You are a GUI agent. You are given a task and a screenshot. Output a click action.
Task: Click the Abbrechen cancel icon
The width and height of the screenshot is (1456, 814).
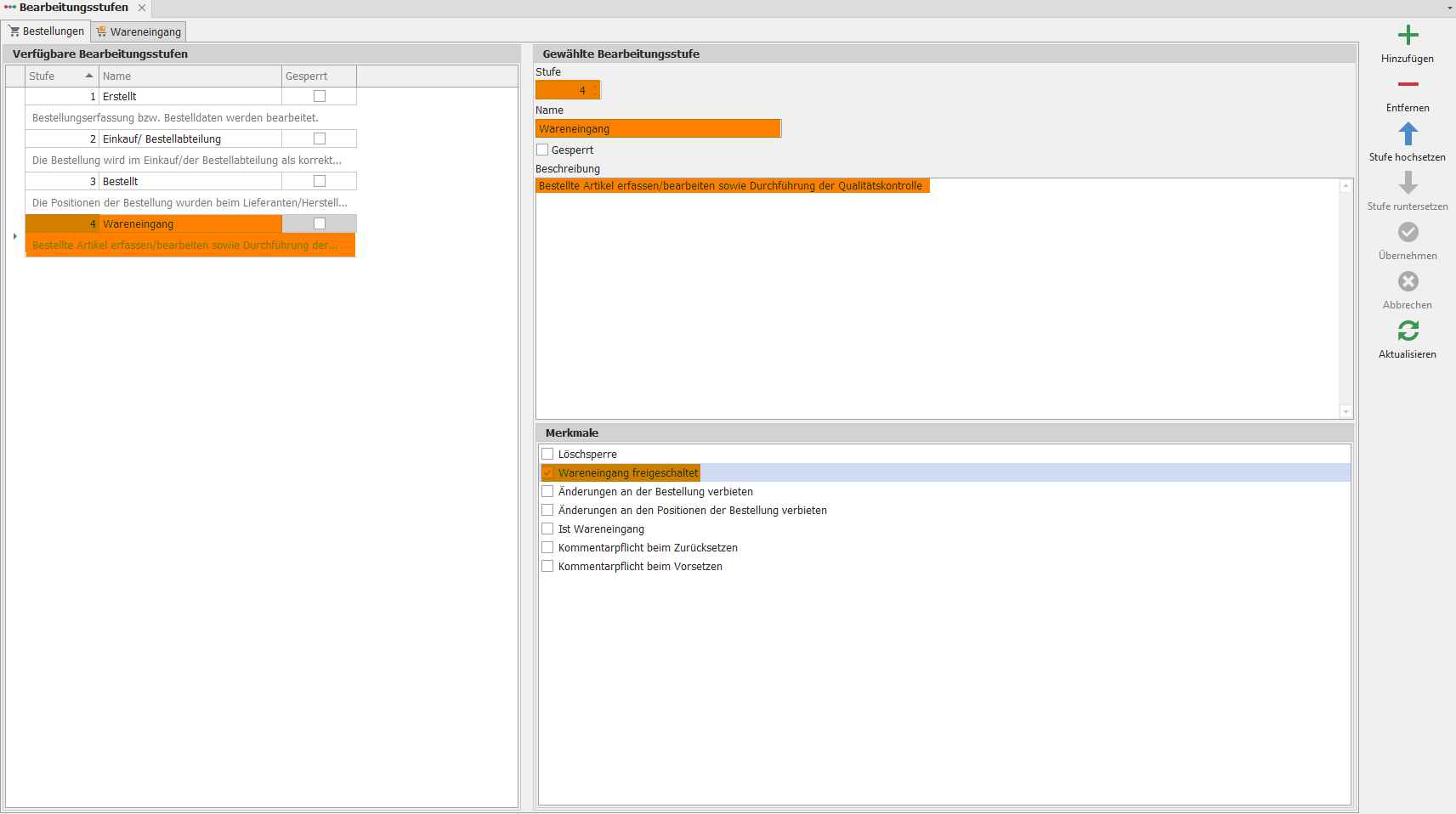click(1408, 282)
